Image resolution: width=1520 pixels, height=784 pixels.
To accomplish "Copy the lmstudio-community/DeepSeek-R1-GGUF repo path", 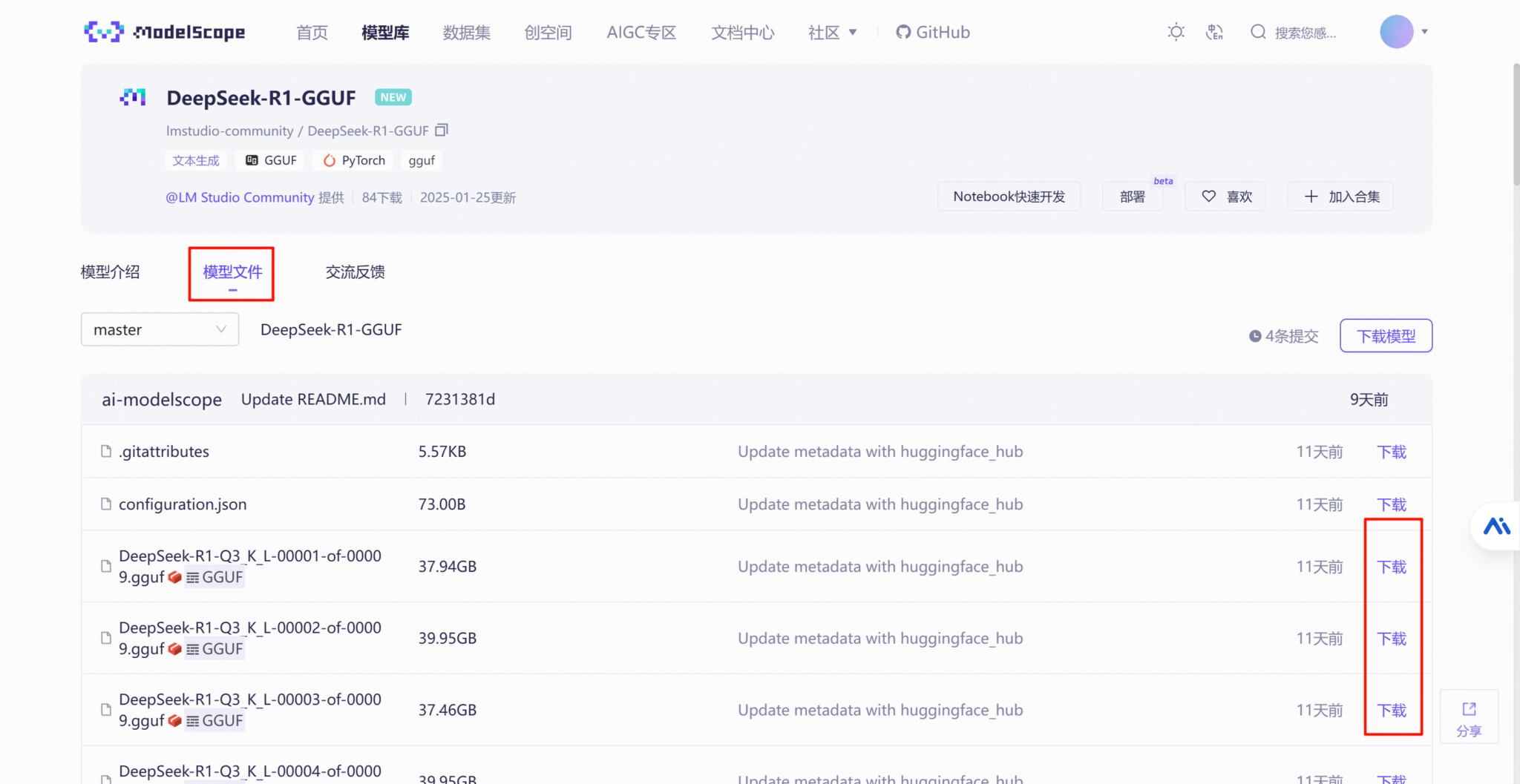I will click(x=442, y=130).
